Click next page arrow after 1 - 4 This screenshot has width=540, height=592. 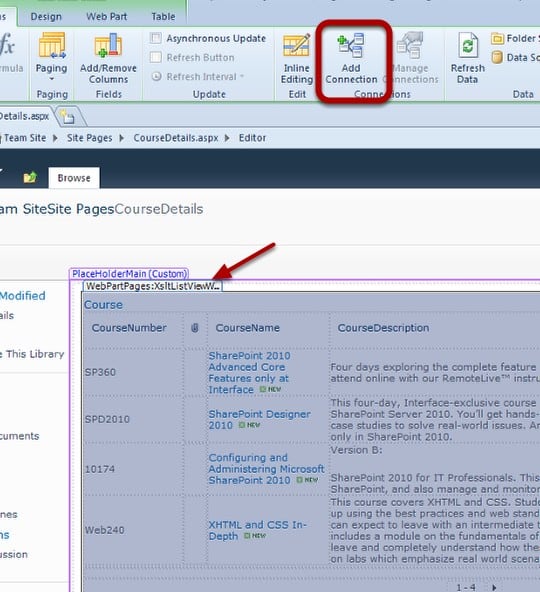(x=494, y=587)
